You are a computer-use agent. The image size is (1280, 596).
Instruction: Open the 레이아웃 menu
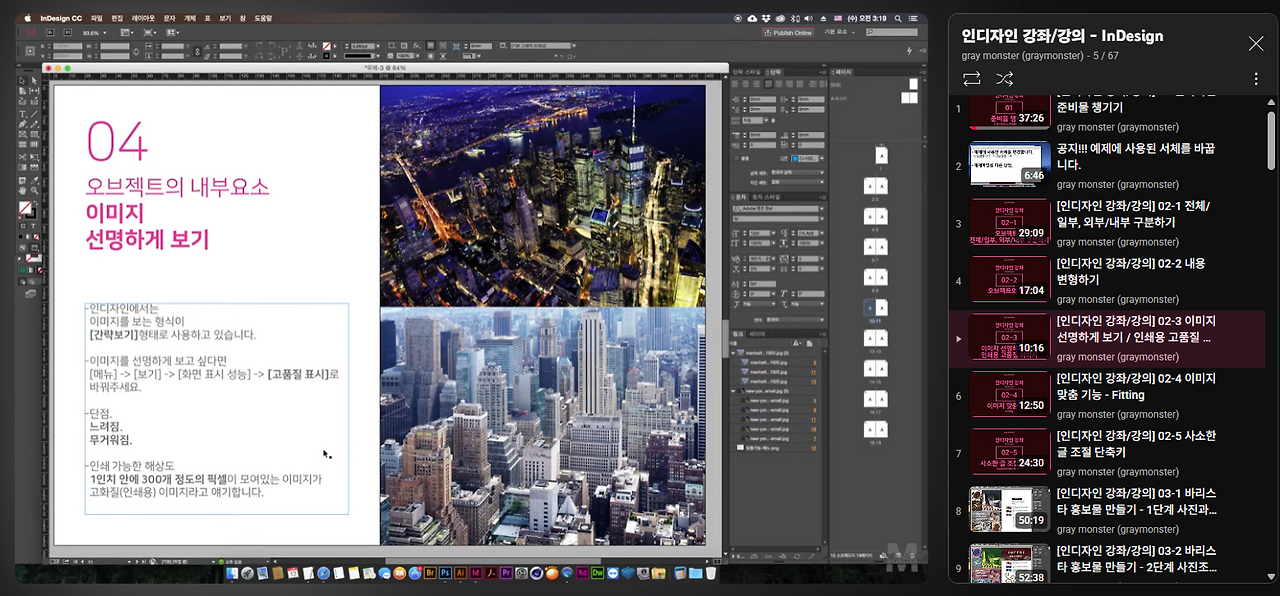tap(143, 18)
